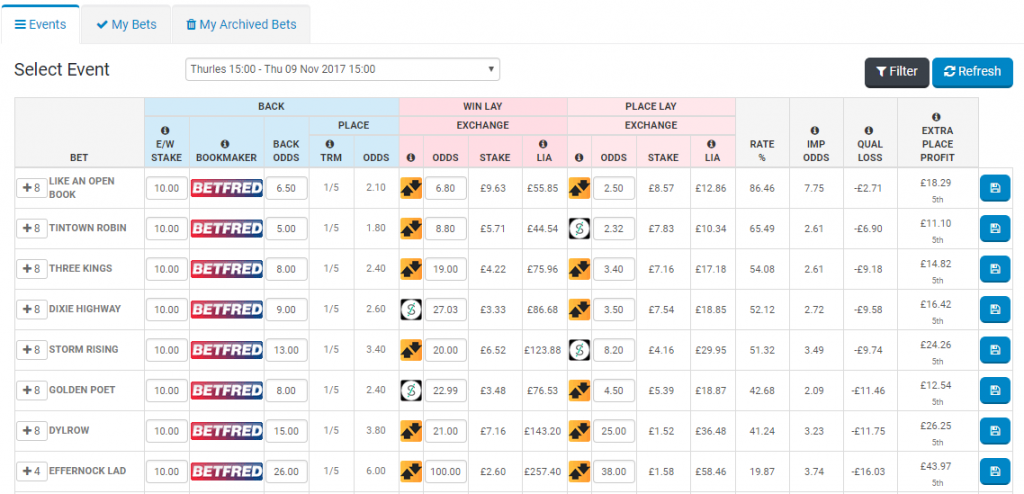Open Smarkets place lay for STORM RISING
1024x494 pixels.
[x=579, y=350]
